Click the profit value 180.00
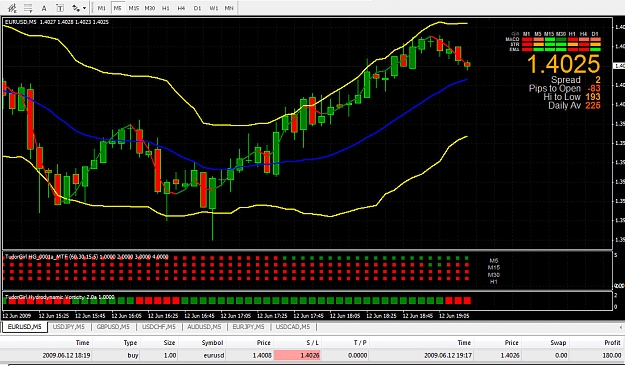Image resolution: width=625 pixels, height=366 pixels. pos(612,355)
